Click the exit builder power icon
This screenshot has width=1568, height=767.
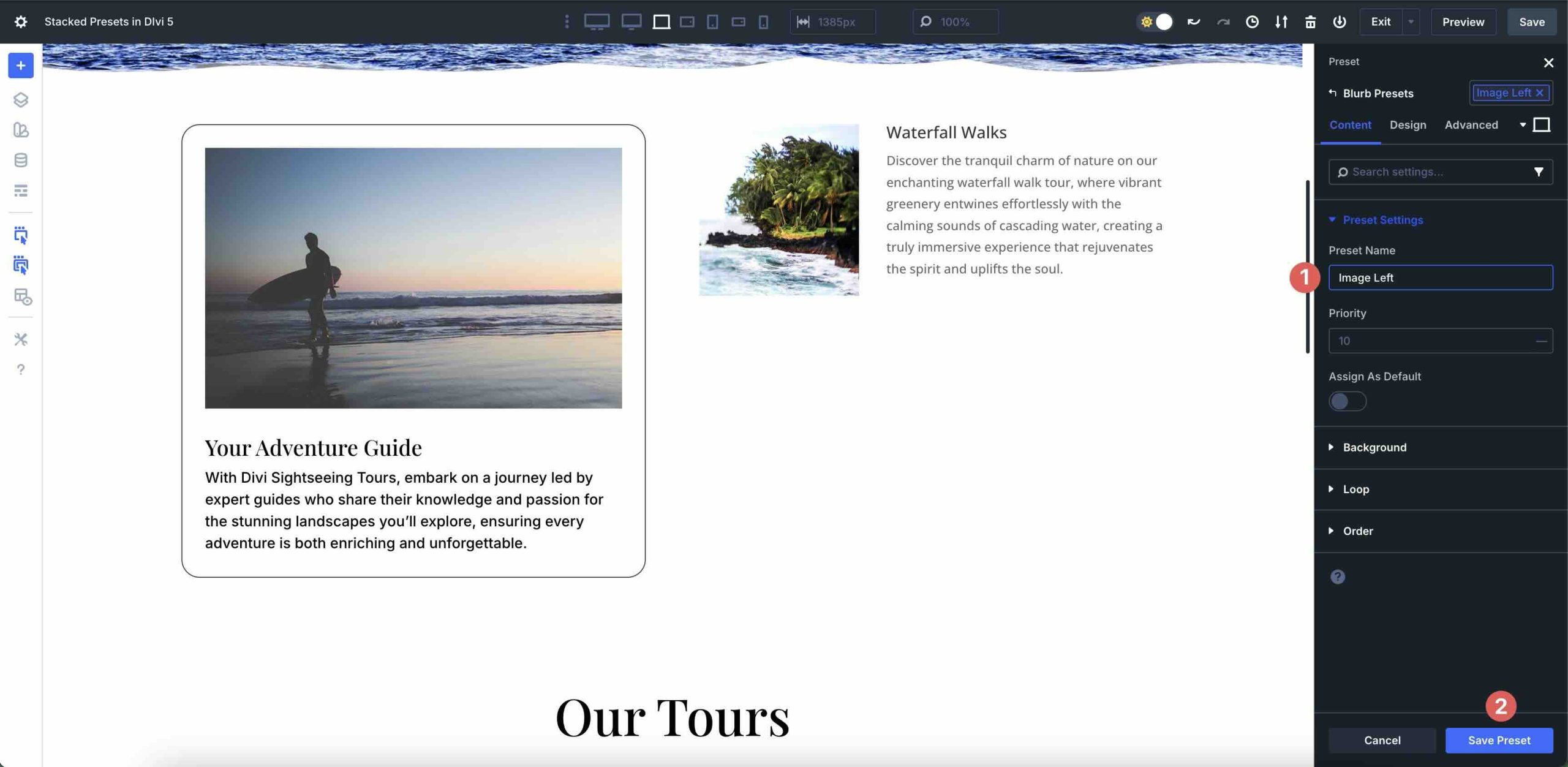tap(1339, 21)
